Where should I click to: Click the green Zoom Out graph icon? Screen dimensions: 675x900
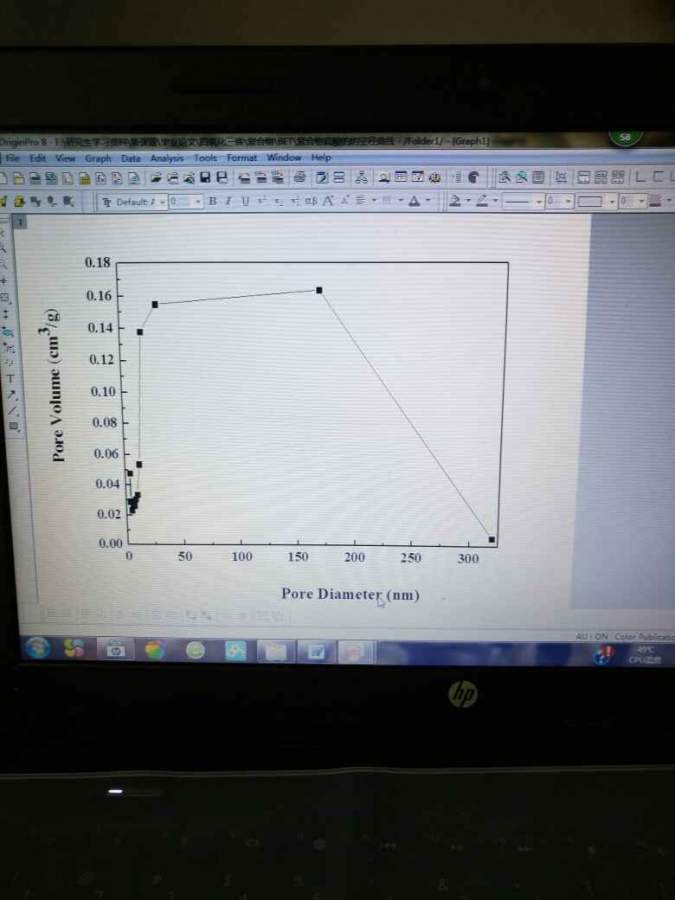click(x=521, y=177)
